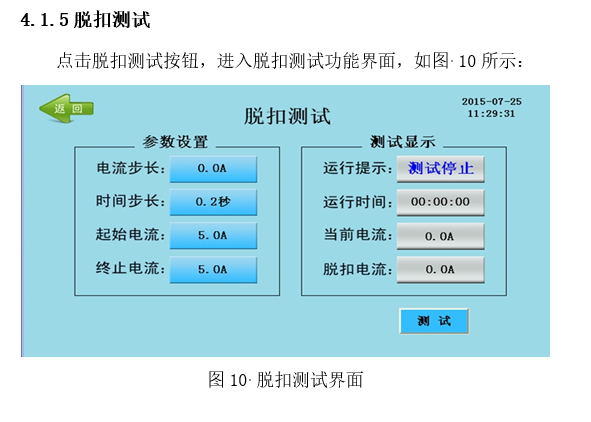Click the 测试显示 group header
The width and height of the screenshot is (591, 422).
tap(403, 142)
